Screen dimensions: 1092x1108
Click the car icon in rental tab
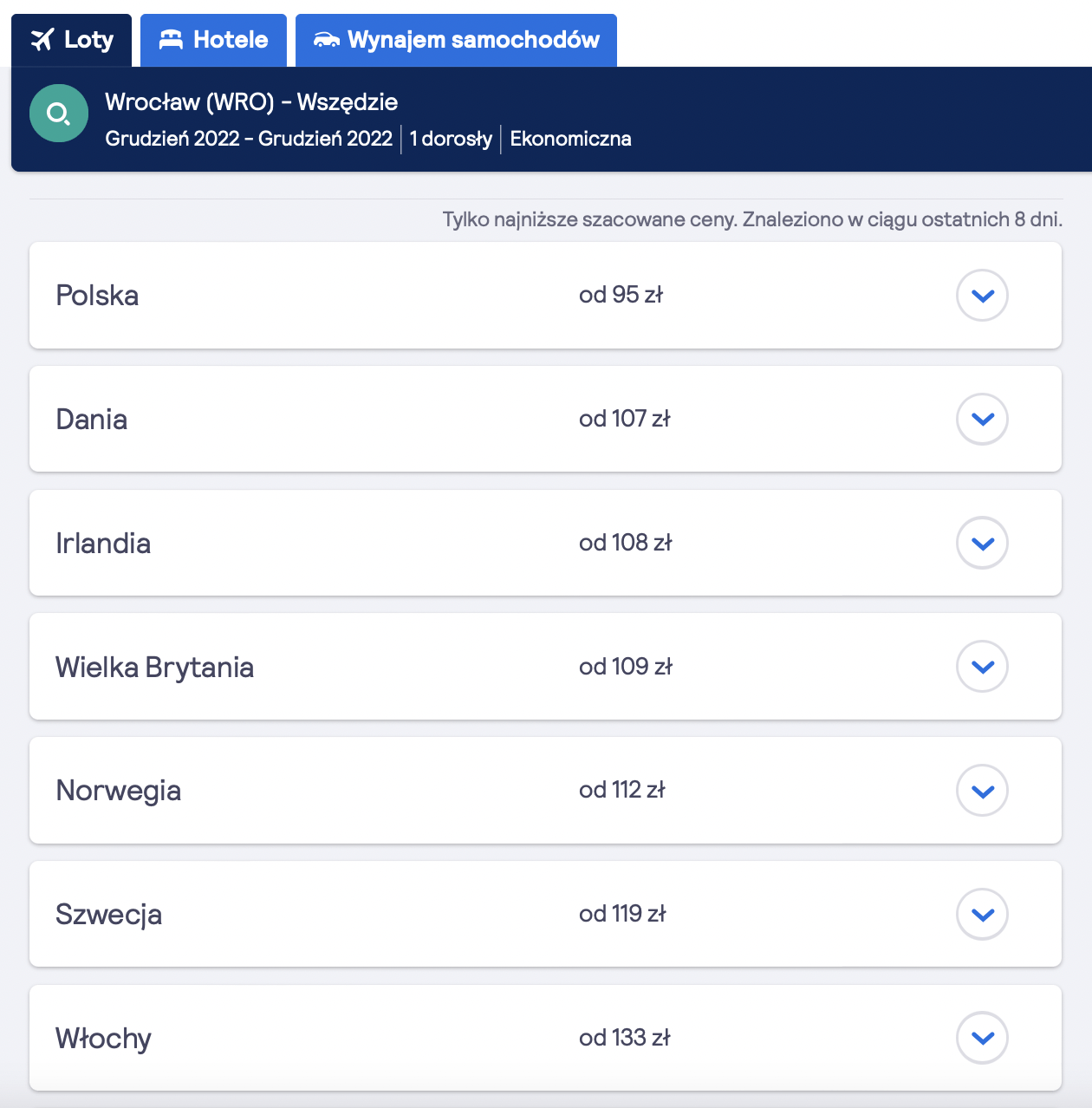pos(326,40)
